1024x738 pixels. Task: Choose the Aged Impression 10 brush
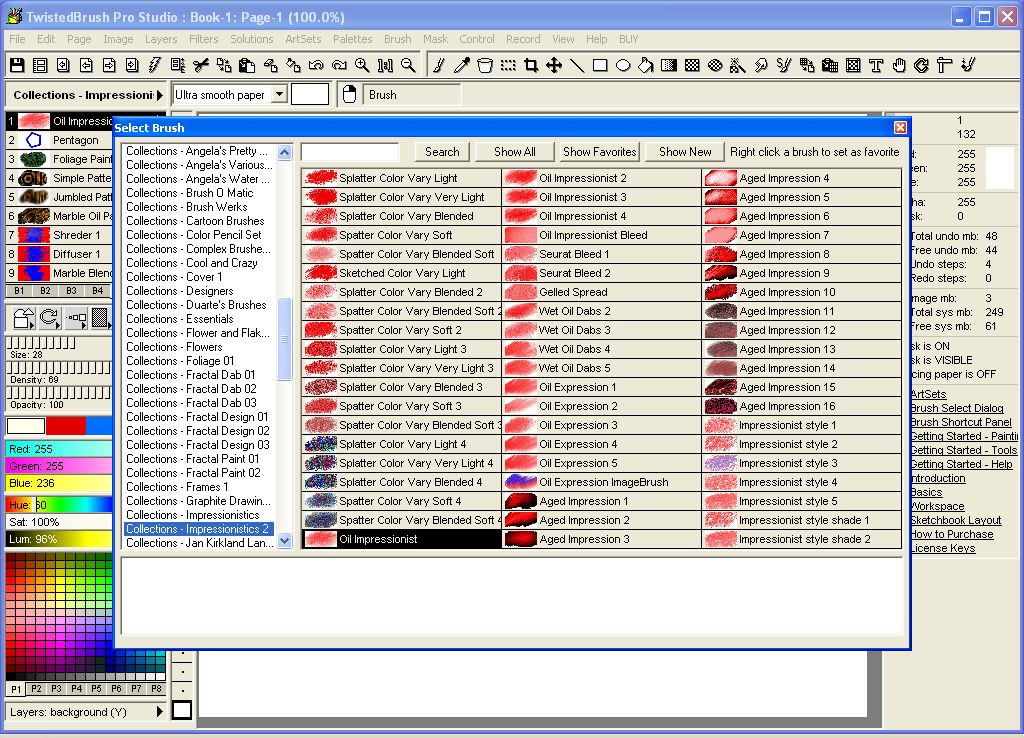point(802,292)
